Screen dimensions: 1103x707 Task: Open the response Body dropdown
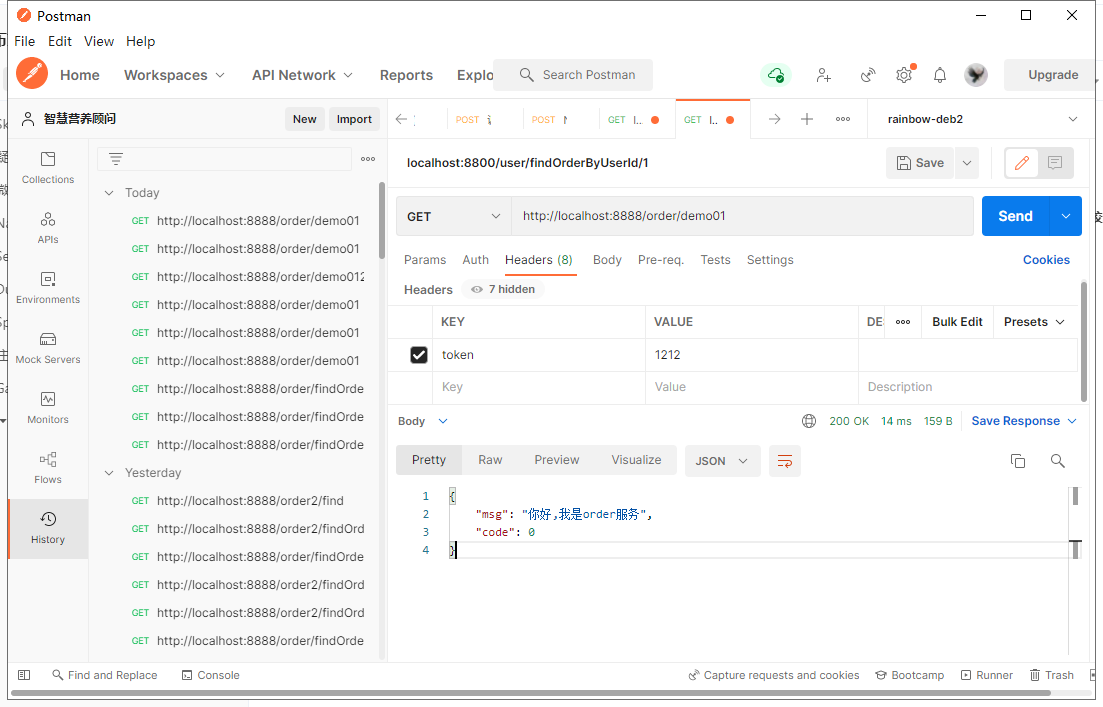423,421
